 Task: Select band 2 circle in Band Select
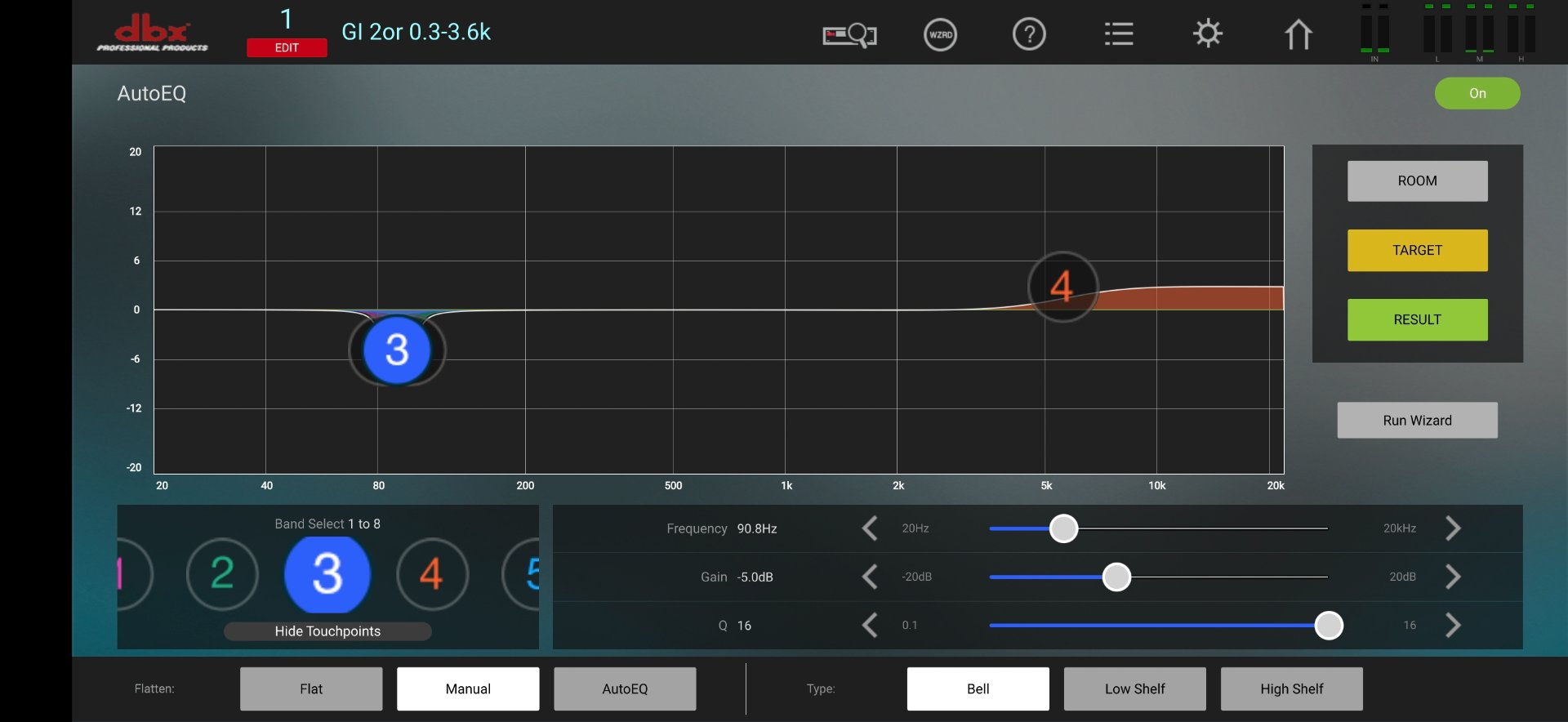(x=222, y=574)
